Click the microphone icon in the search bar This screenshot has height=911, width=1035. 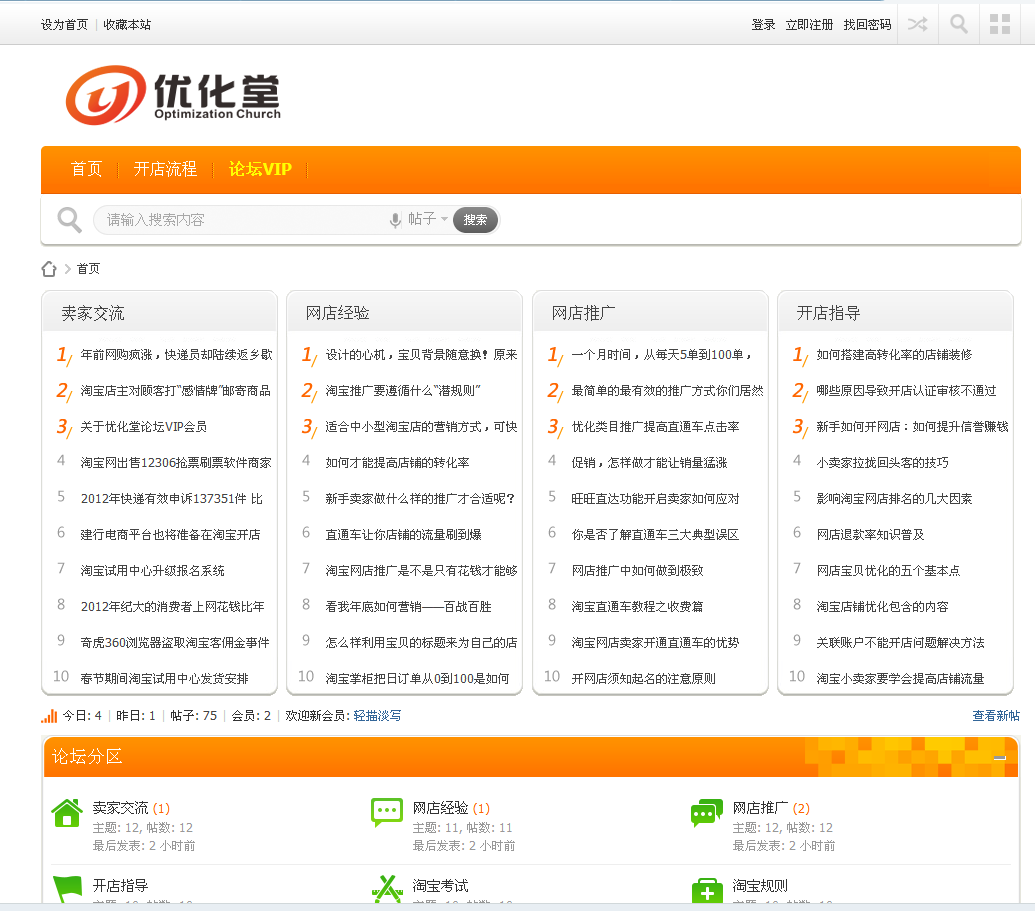[x=394, y=219]
